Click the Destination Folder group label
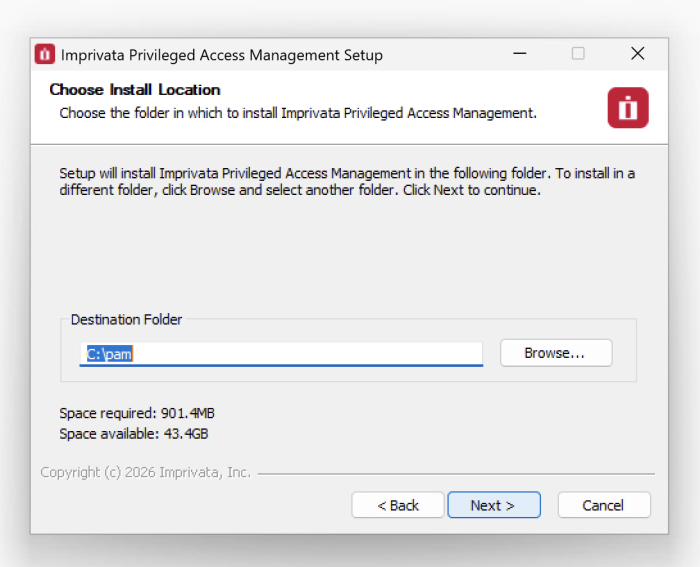The height and width of the screenshot is (567, 700). 126,320
